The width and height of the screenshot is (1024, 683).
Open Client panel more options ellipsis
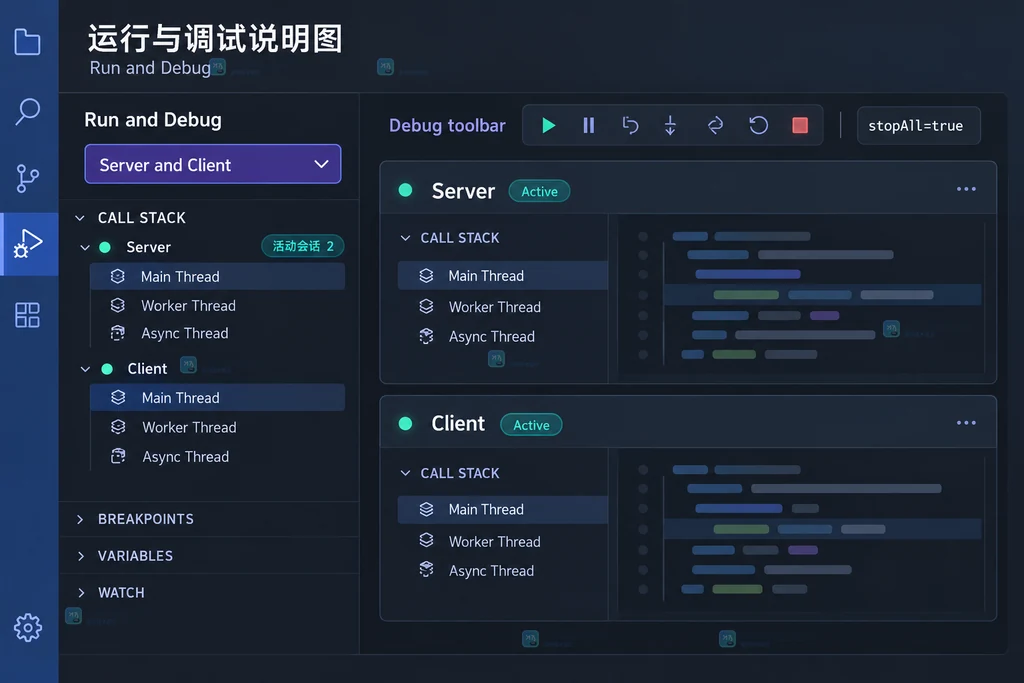966,423
